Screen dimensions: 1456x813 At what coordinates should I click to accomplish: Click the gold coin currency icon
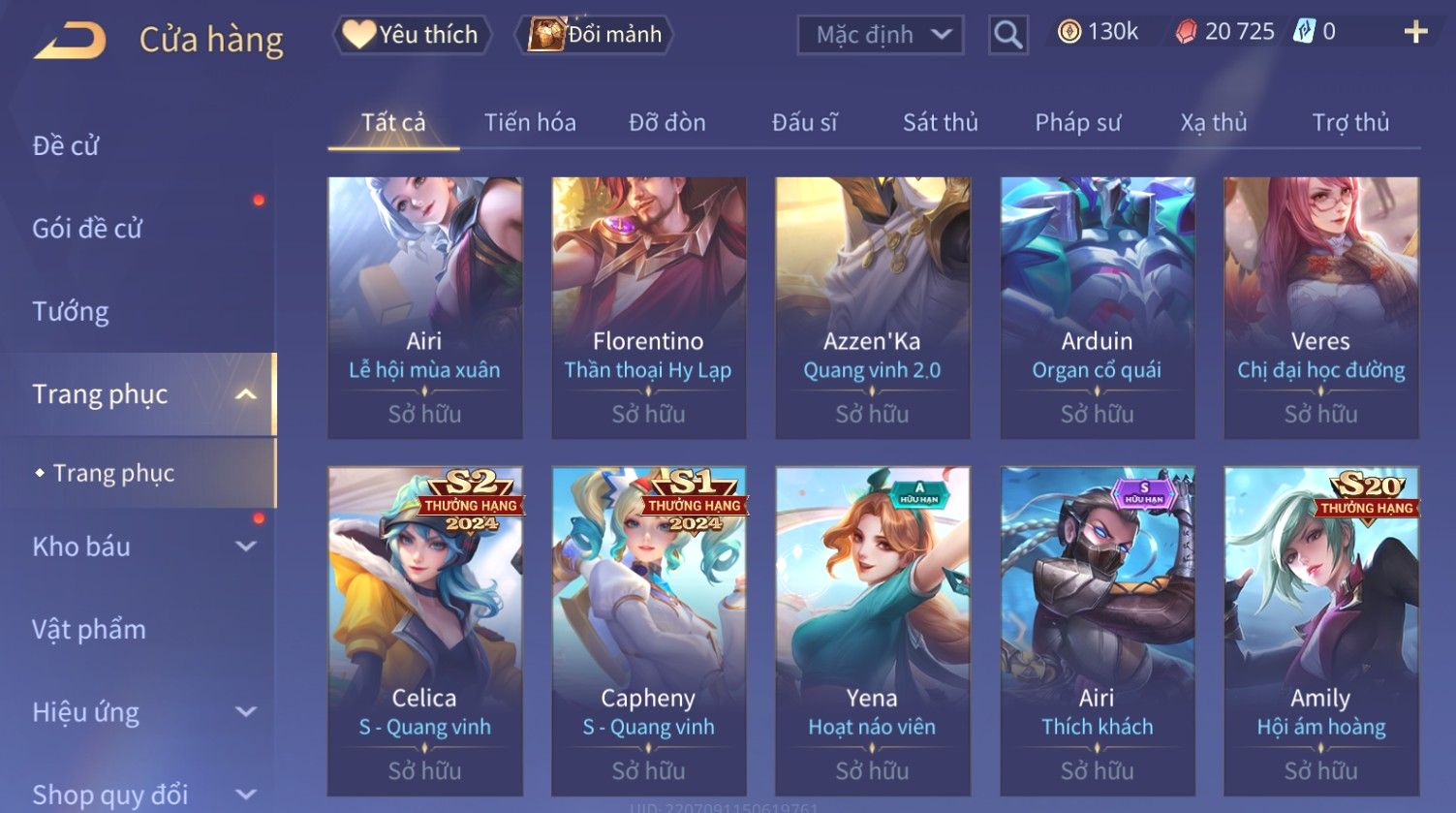point(1069,32)
